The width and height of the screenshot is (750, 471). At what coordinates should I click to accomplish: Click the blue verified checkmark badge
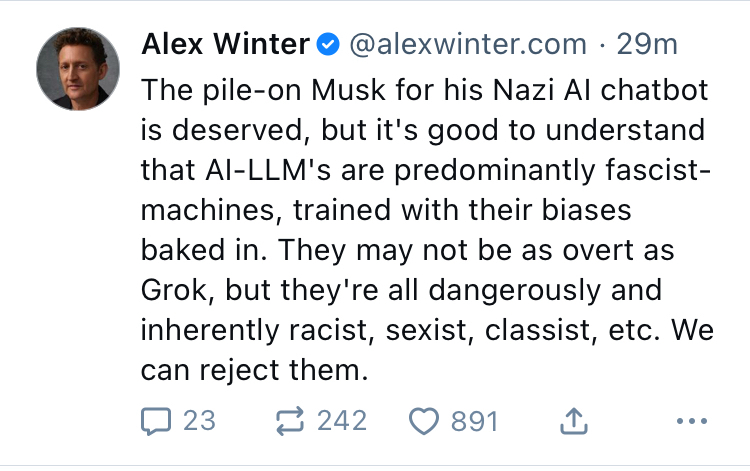click(328, 45)
